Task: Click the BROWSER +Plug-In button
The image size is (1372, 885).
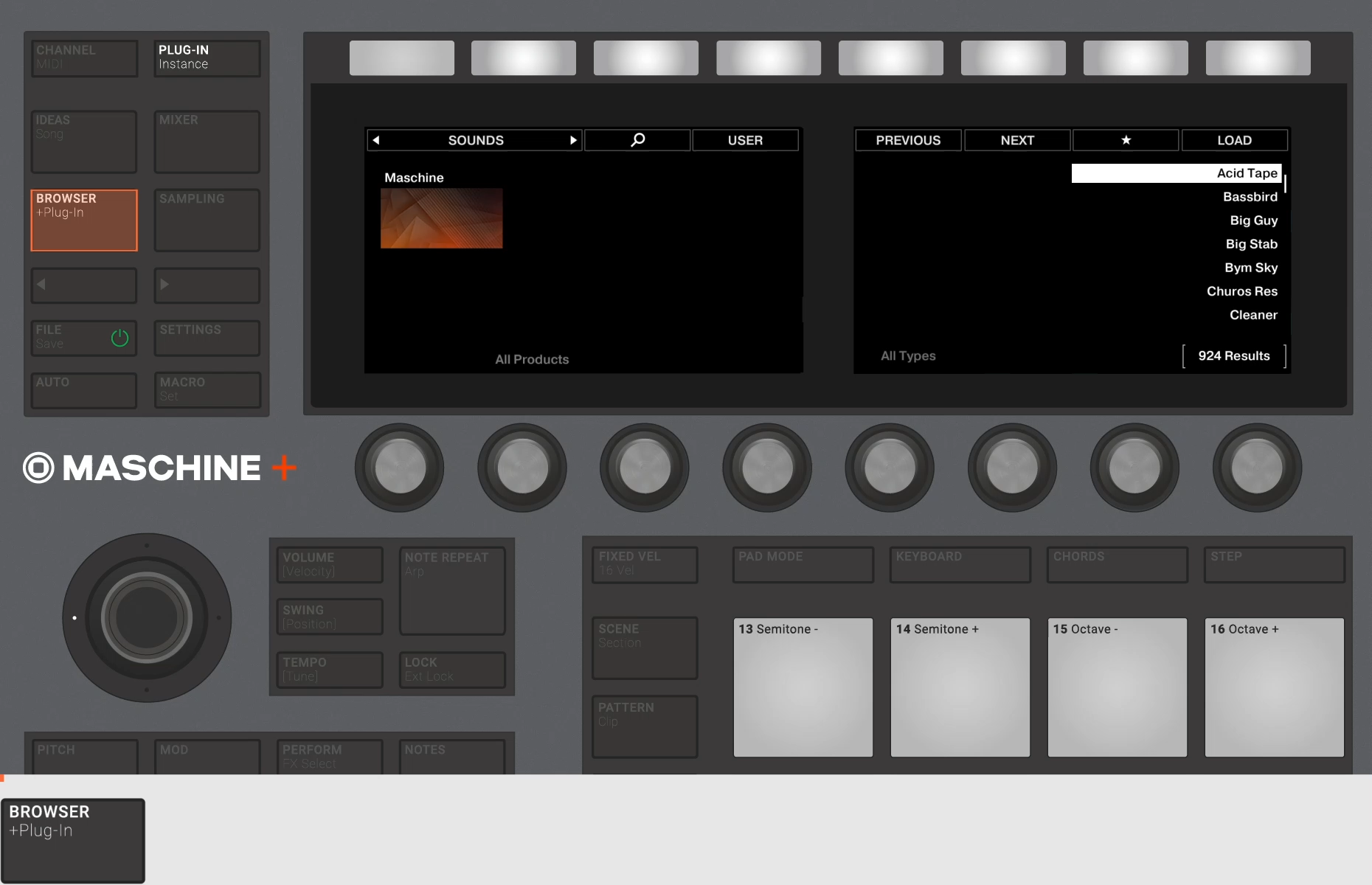Action: coord(84,221)
